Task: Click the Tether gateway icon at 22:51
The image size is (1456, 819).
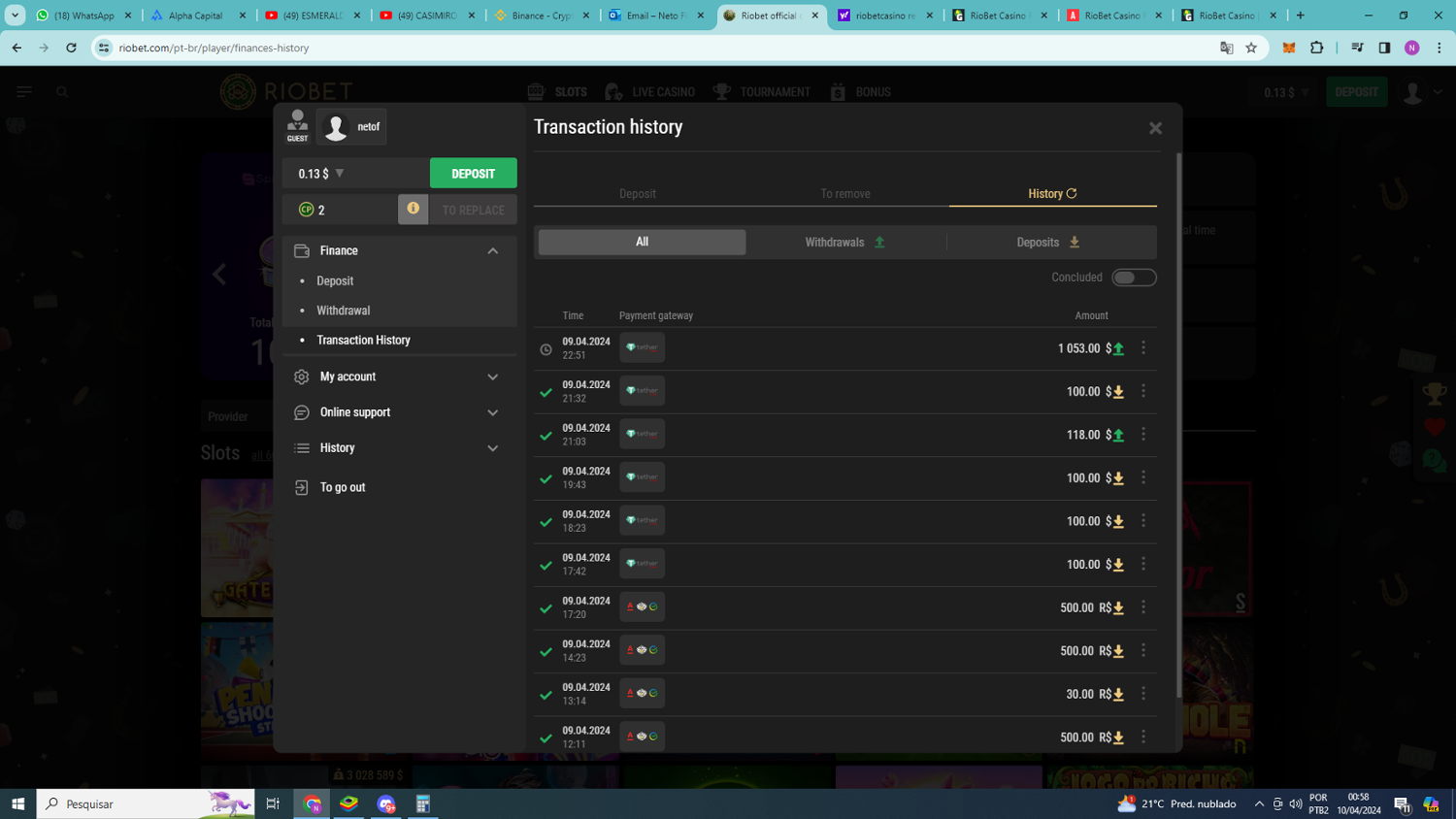Action: click(642, 347)
